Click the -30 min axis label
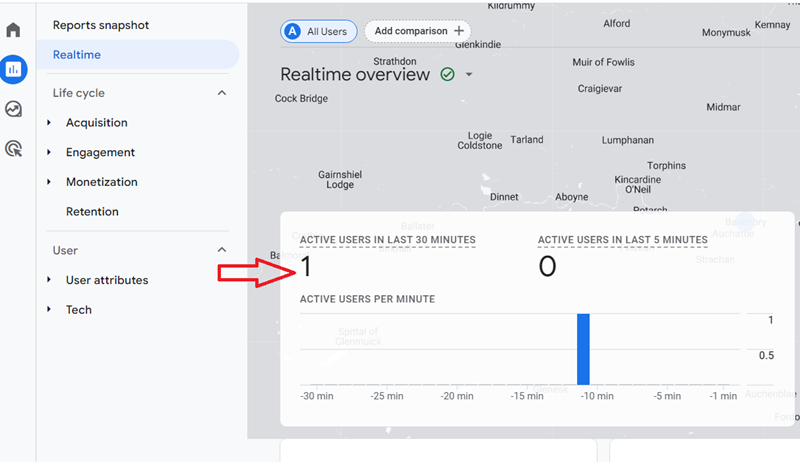 (317, 396)
